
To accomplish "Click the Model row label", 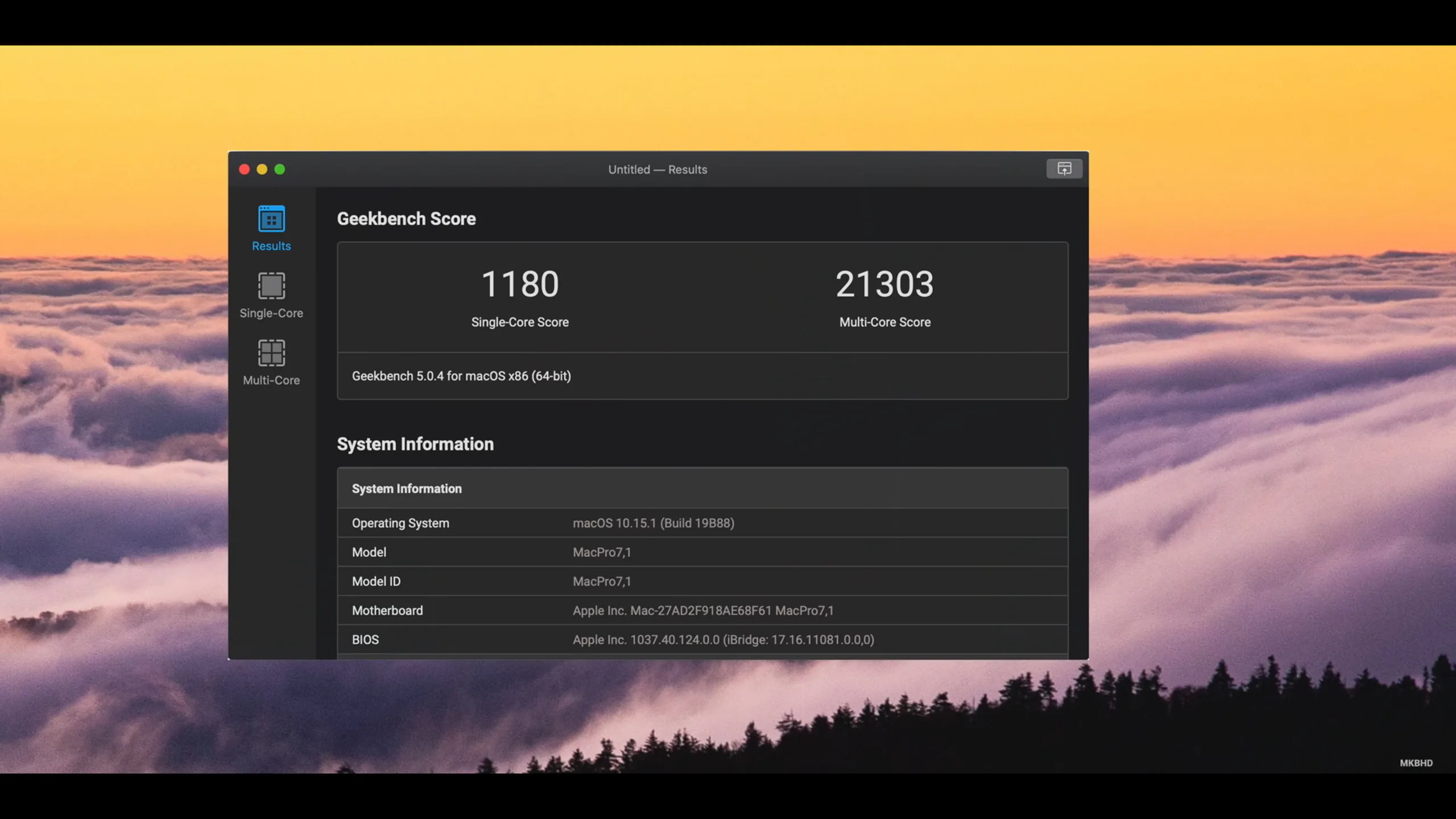I will pyautogui.click(x=369, y=552).
